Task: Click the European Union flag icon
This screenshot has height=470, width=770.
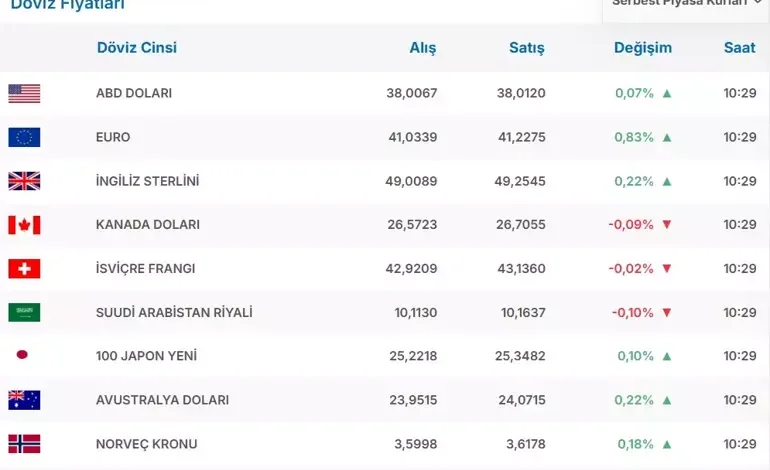Action: click(24, 137)
